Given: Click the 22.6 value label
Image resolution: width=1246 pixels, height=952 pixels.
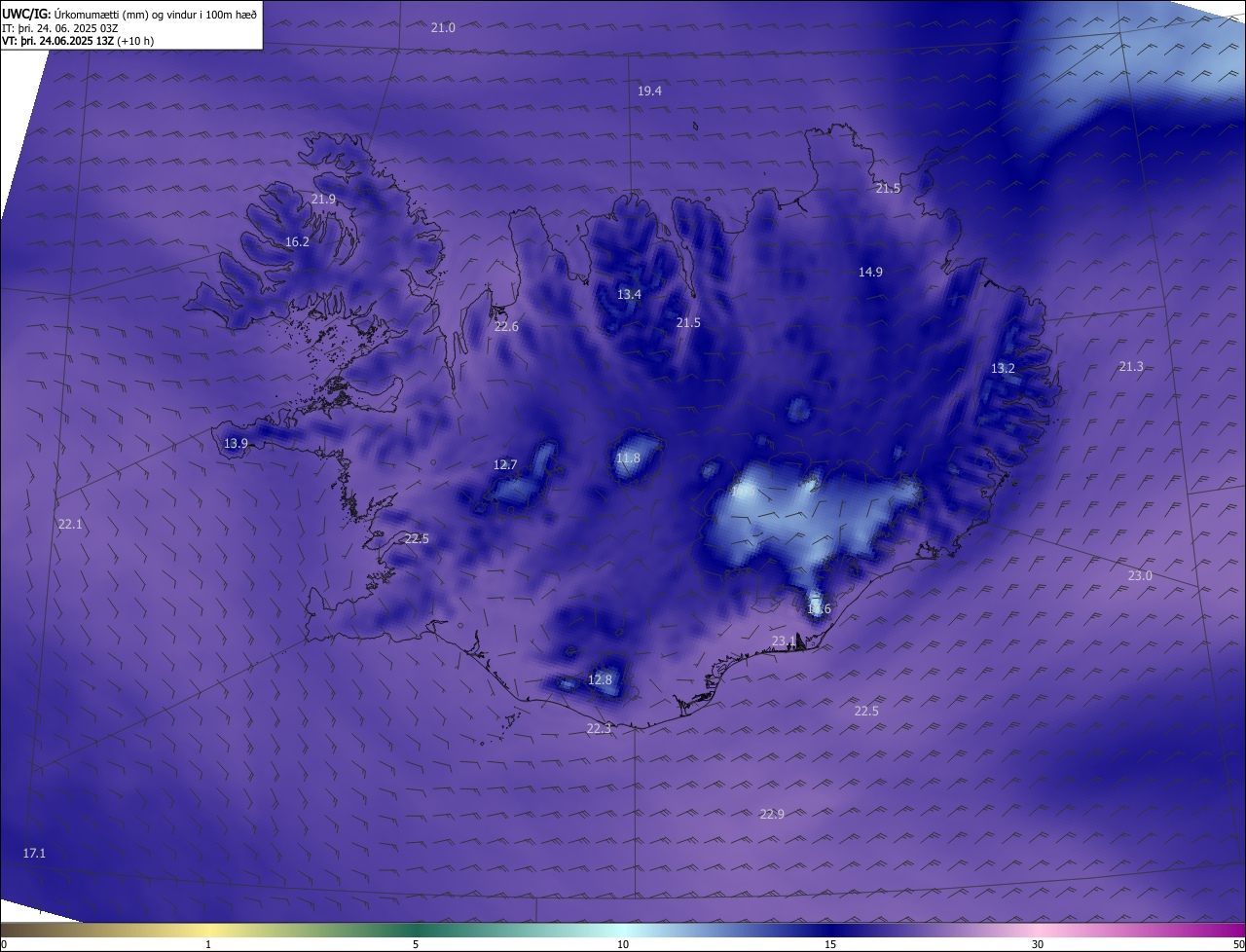Looking at the screenshot, I should (506, 326).
